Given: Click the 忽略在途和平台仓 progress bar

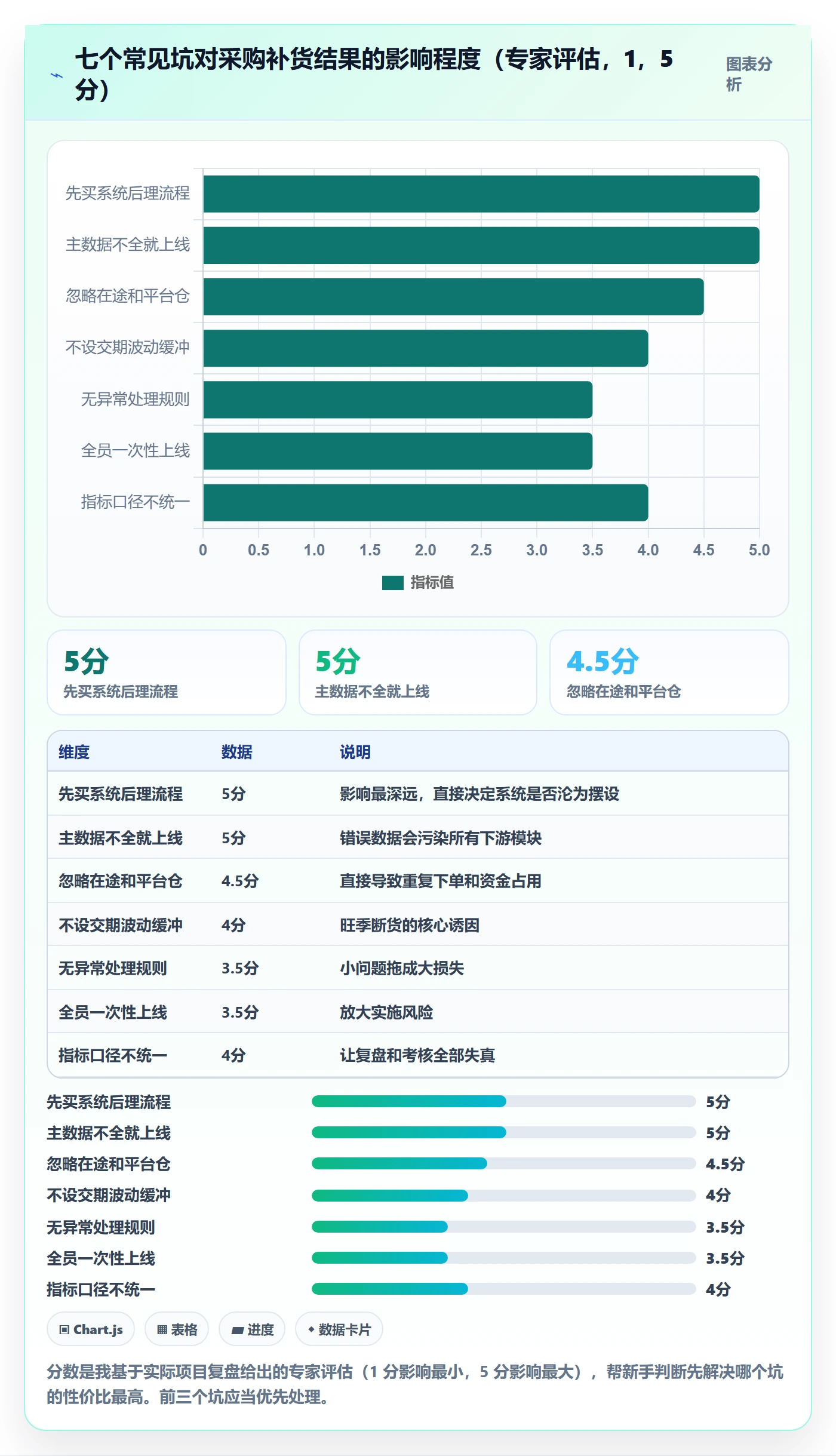Looking at the screenshot, I should point(503,1163).
